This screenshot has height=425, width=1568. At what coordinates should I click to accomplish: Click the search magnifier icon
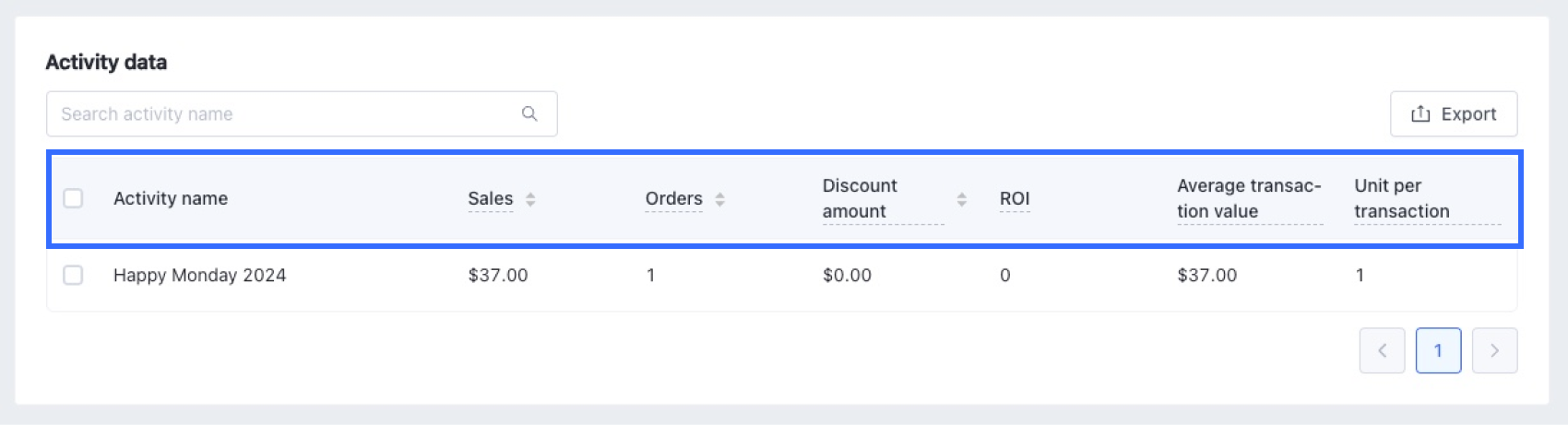coord(529,113)
